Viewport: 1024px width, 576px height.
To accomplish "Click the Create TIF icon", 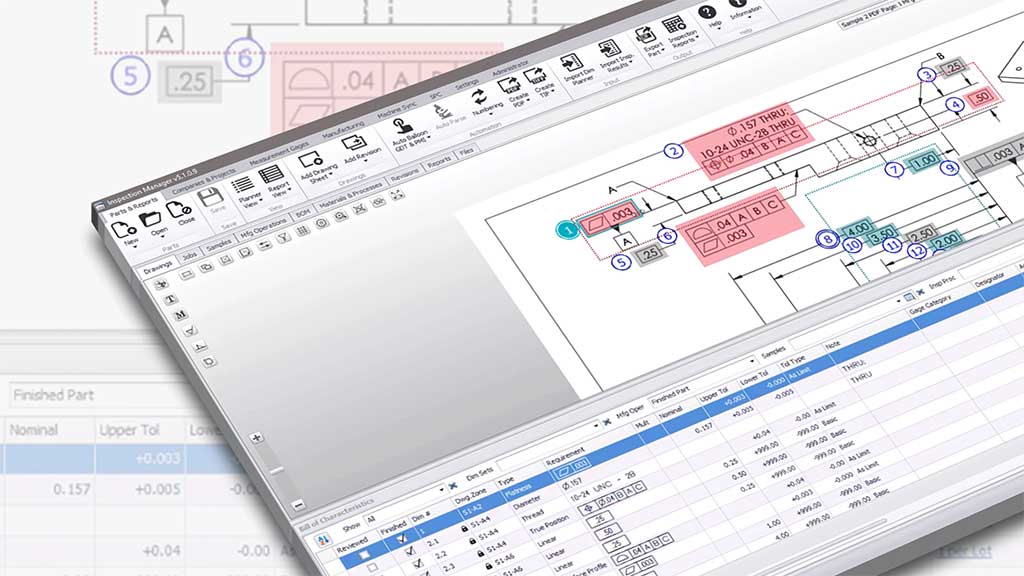I will click(534, 76).
